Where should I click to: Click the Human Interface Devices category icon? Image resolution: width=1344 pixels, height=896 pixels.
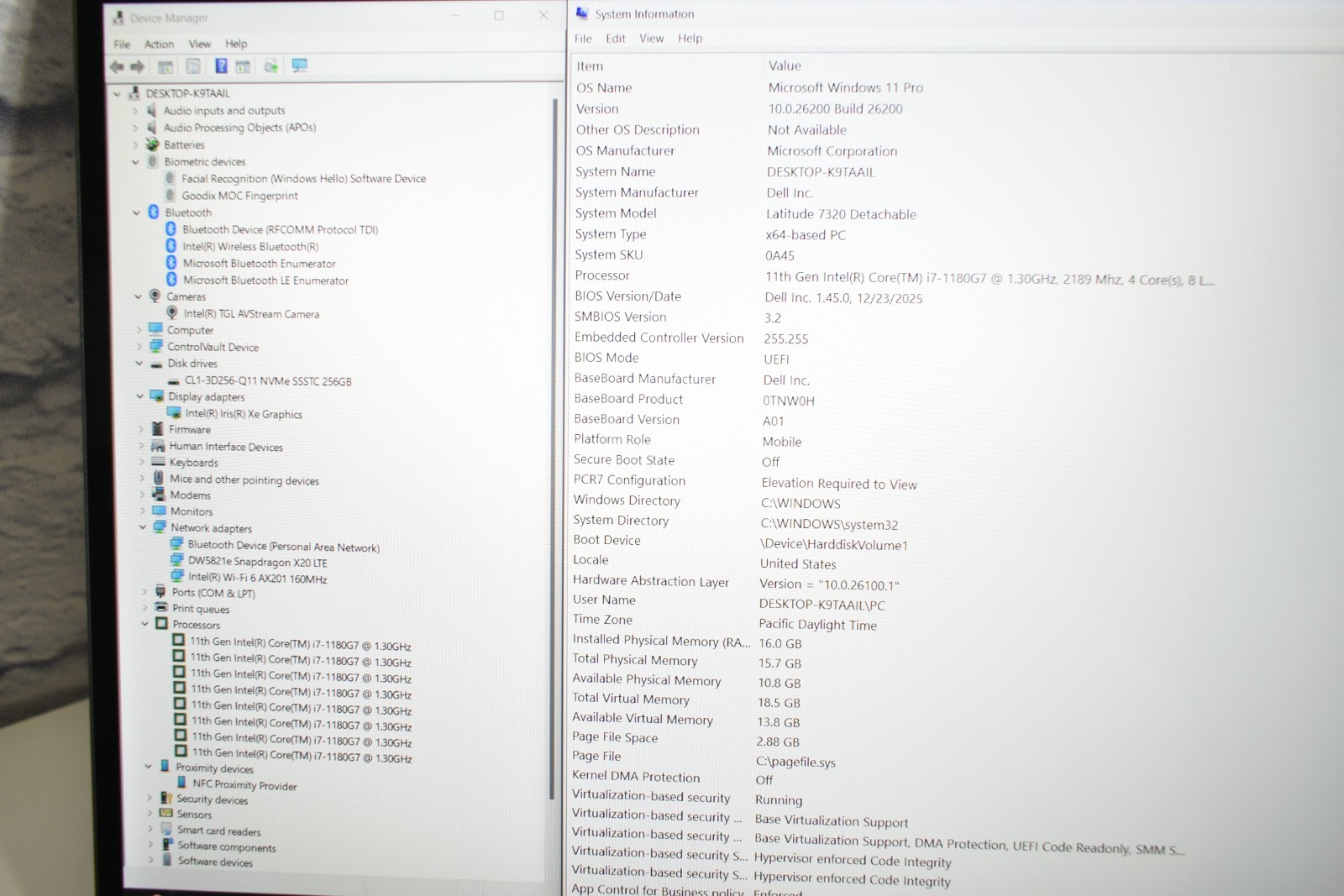158,446
